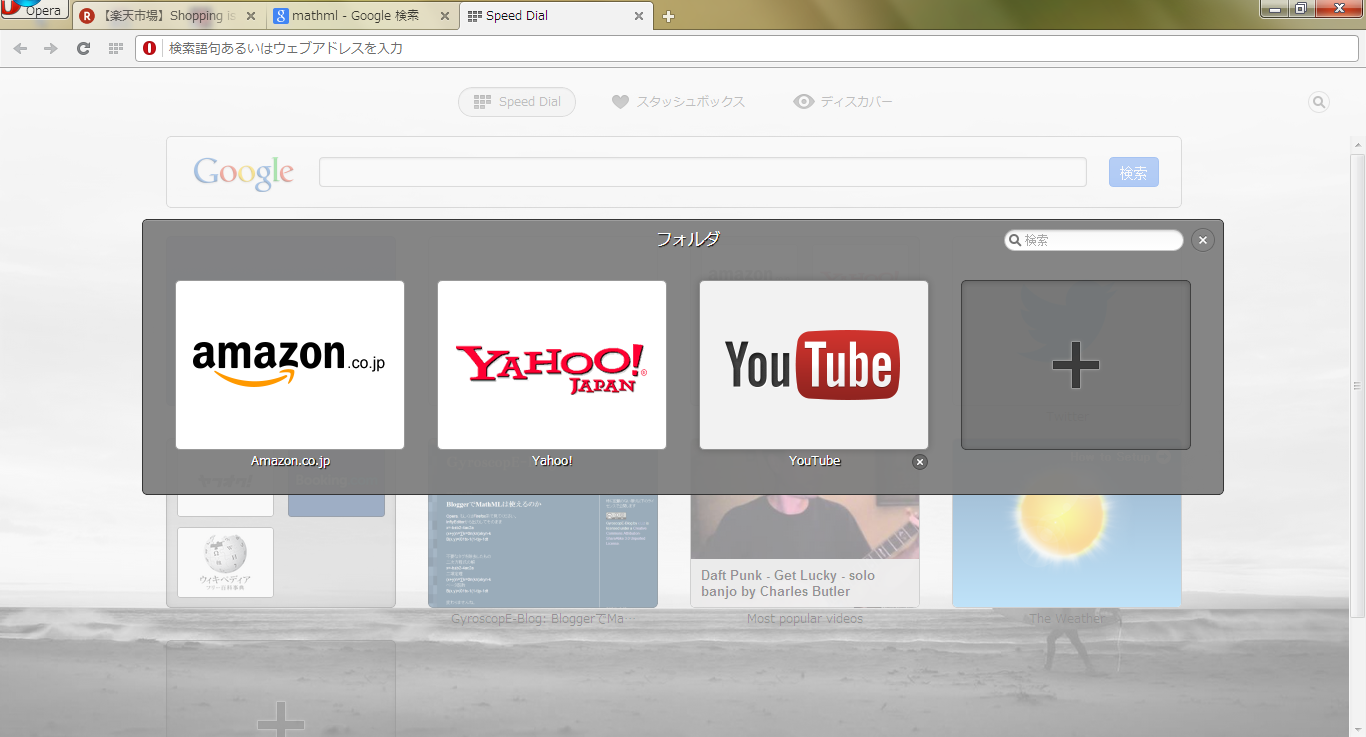Restore down the Opera window

point(1301,8)
